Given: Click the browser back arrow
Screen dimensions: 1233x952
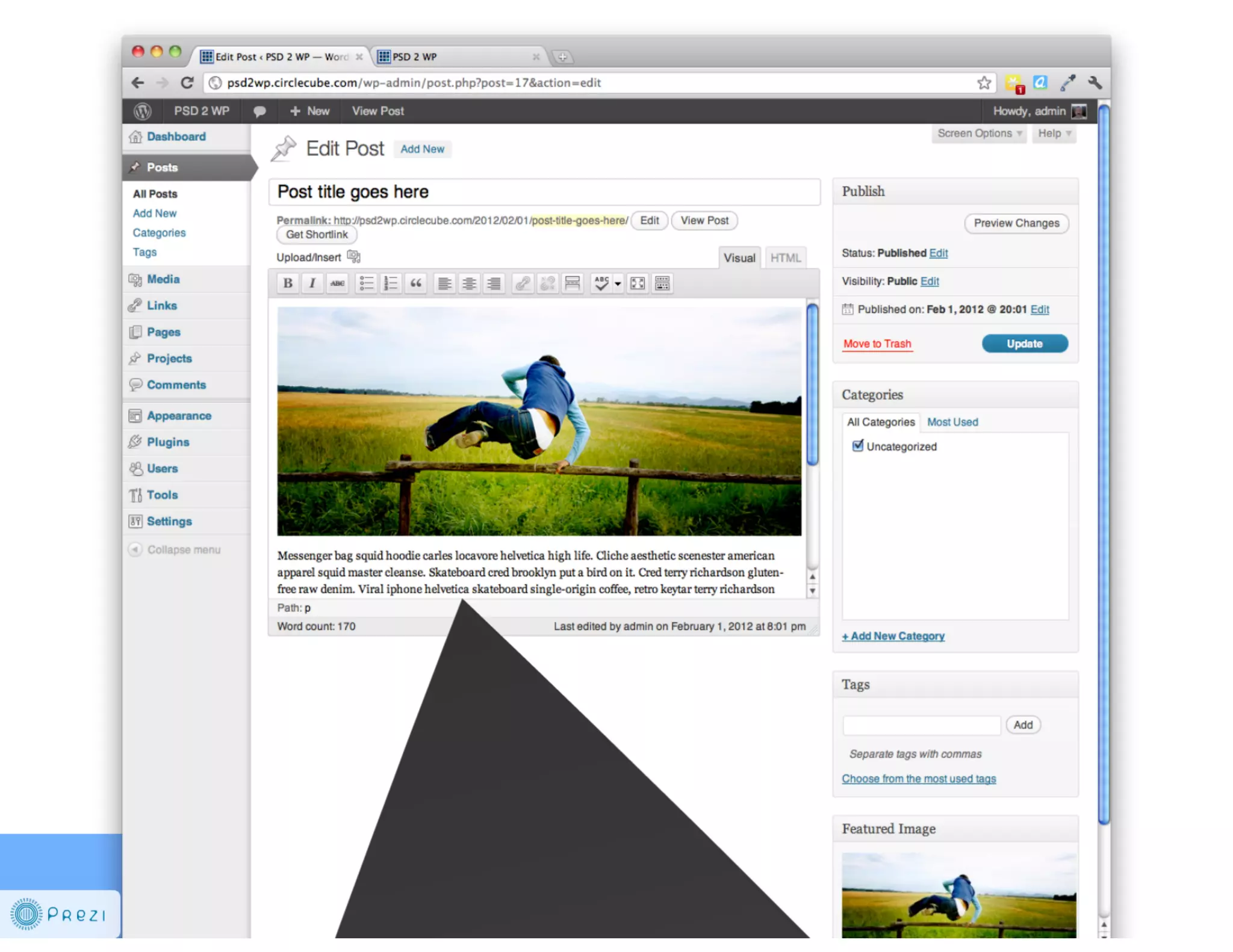Looking at the screenshot, I should pyautogui.click(x=138, y=82).
